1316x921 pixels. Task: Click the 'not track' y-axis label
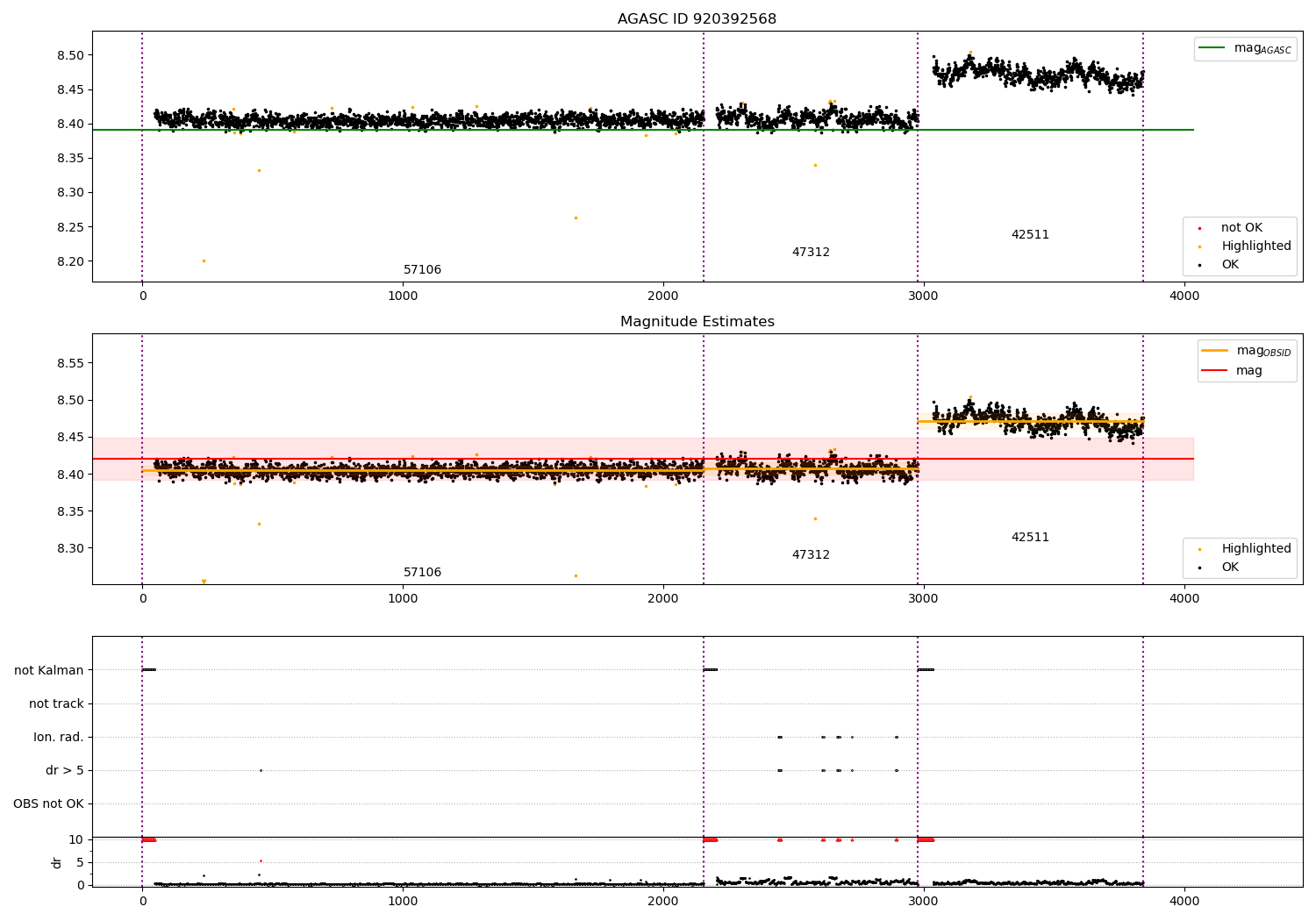pyautogui.click(x=56, y=703)
